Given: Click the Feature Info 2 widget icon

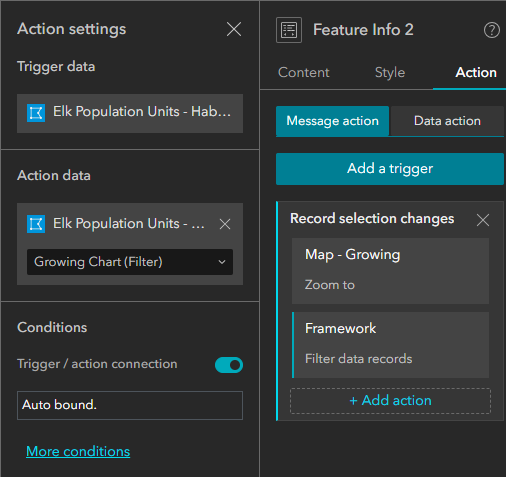Looking at the screenshot, I should (289, 30).
